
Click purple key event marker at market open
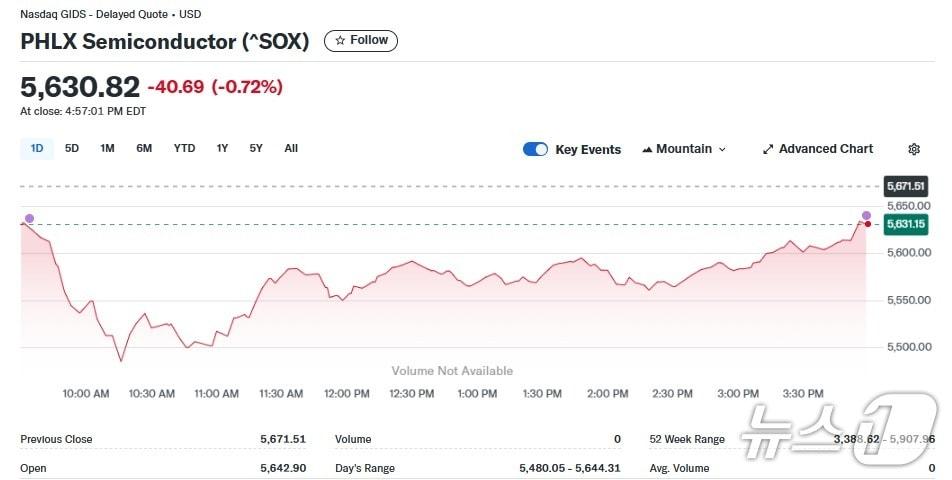point(29,218)
